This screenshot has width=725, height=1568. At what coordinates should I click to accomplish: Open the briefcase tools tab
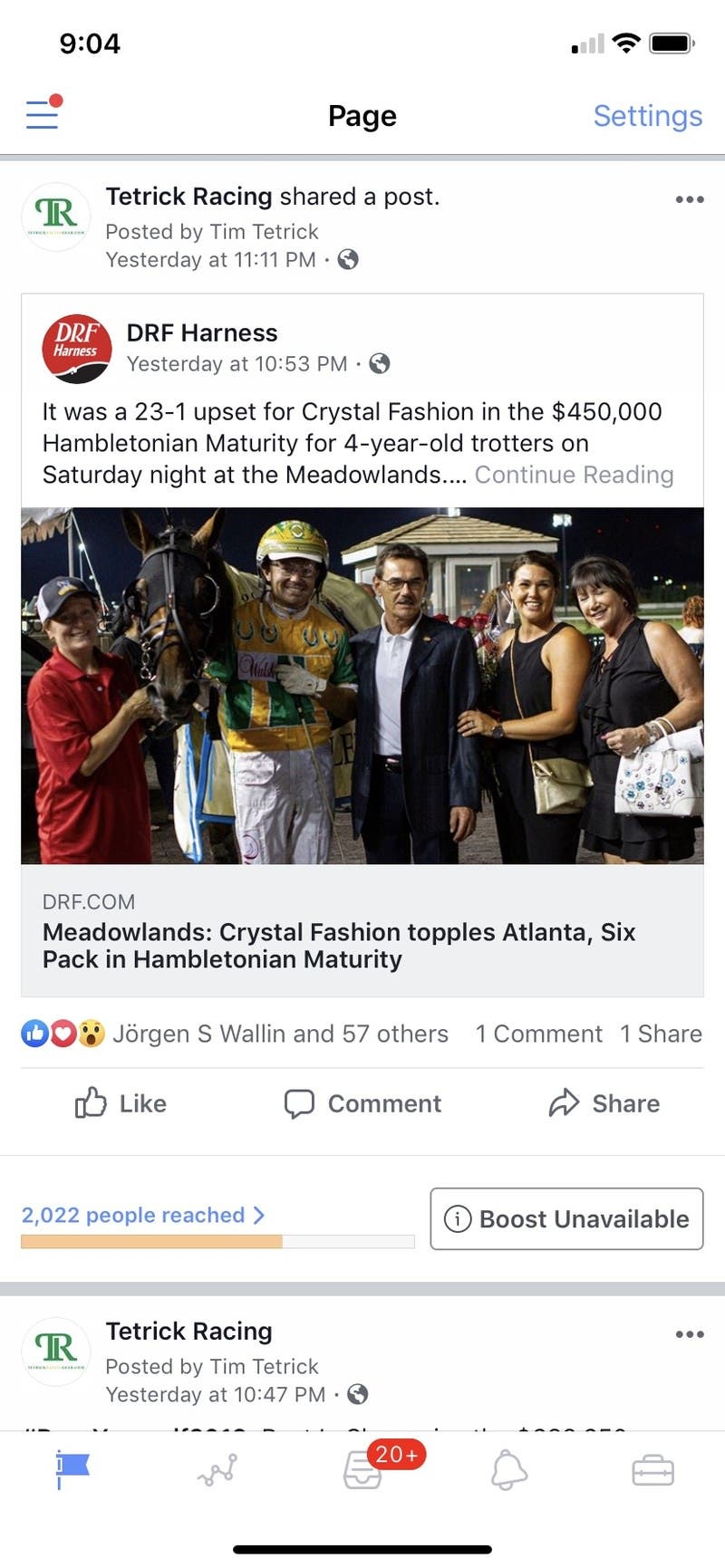[x=652, y=1470]
